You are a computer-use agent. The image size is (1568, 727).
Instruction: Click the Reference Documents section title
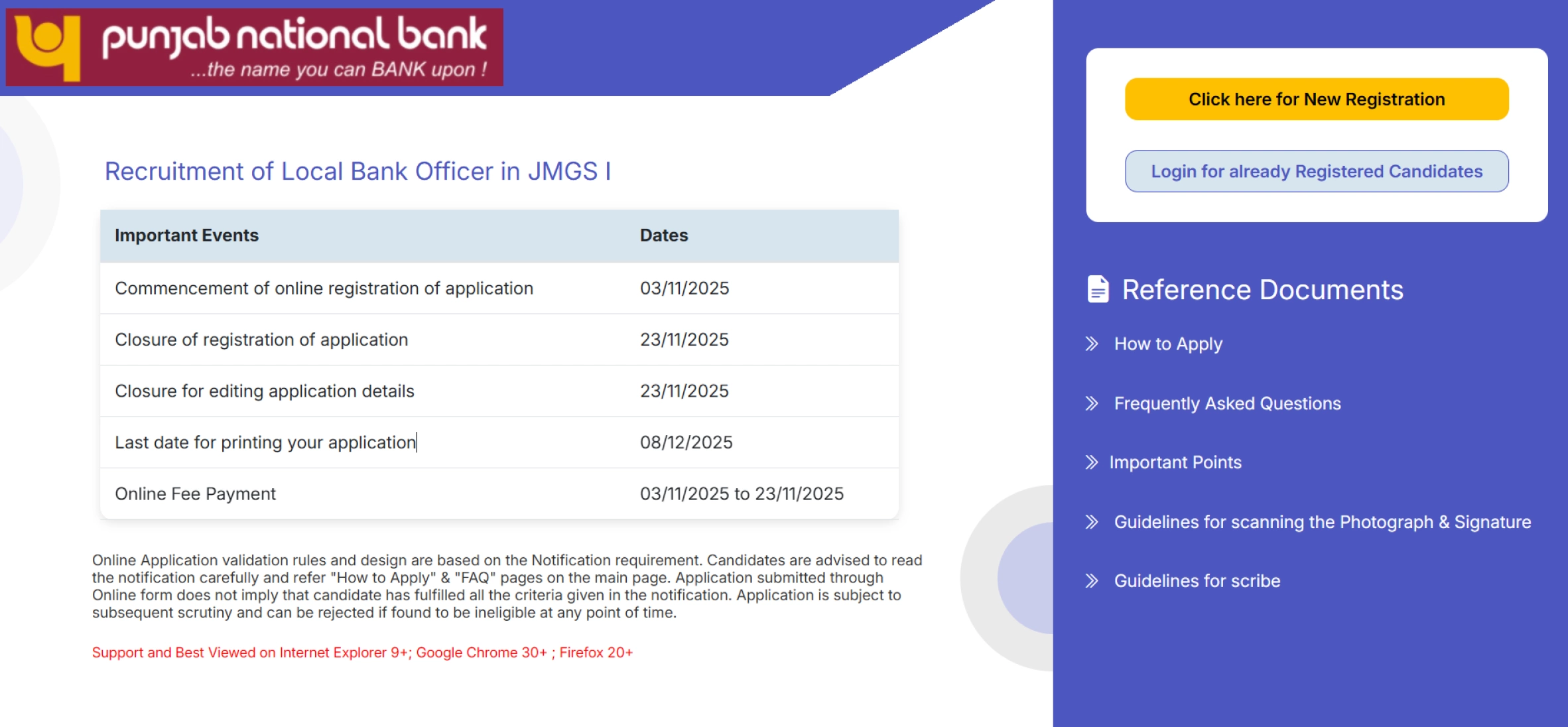1262,289
